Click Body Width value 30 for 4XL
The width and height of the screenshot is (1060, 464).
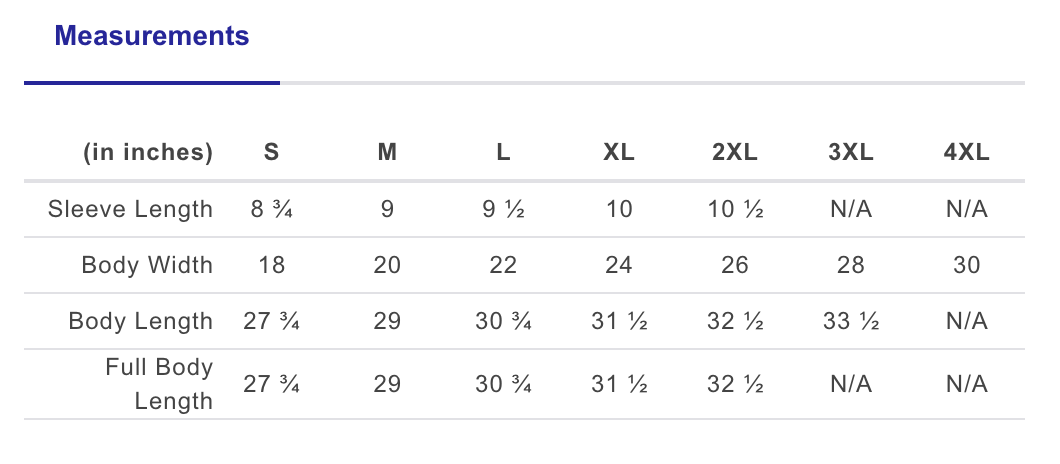(967, 265)
